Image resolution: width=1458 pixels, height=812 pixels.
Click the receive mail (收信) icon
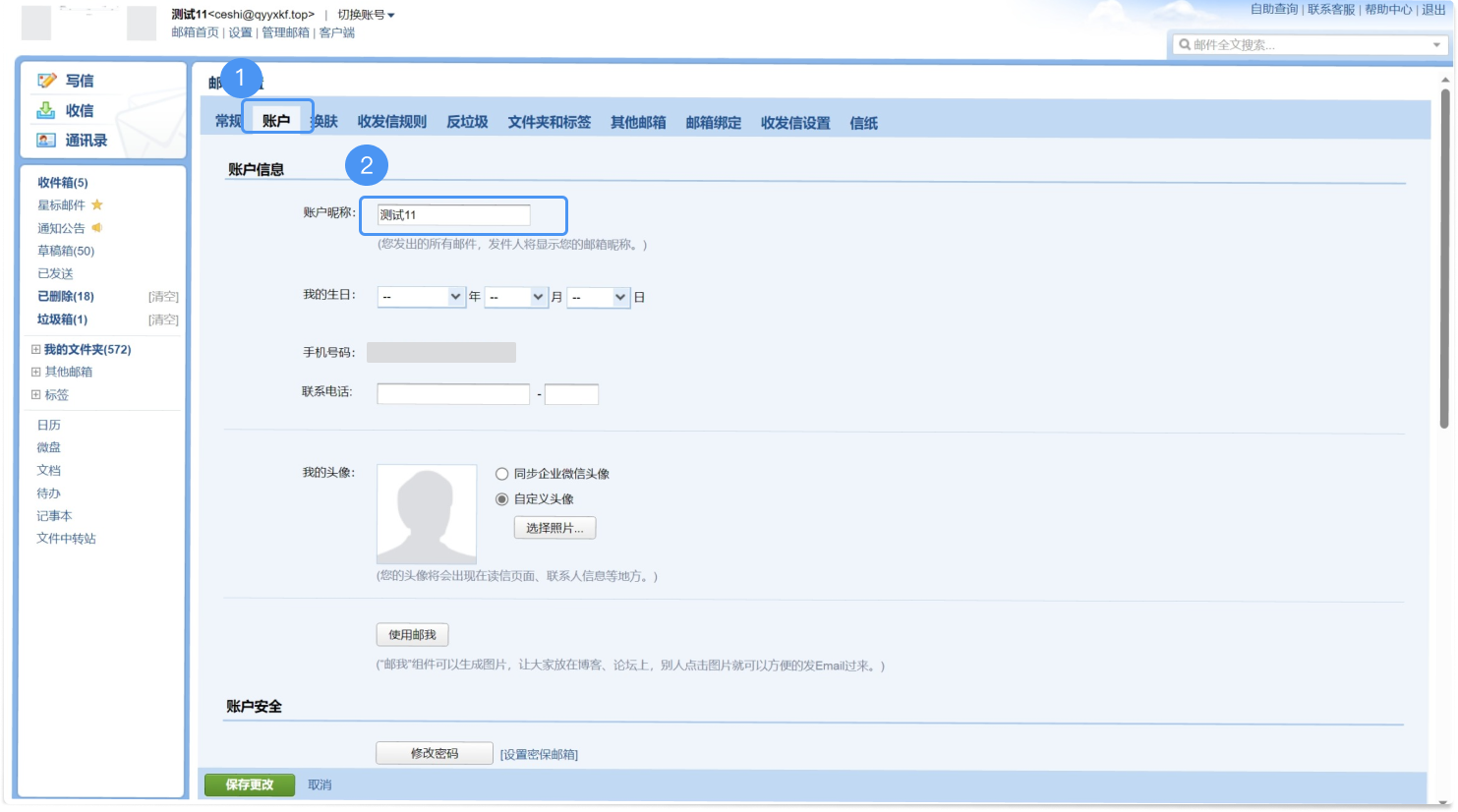pyautogui.click(x=46, y=110)
